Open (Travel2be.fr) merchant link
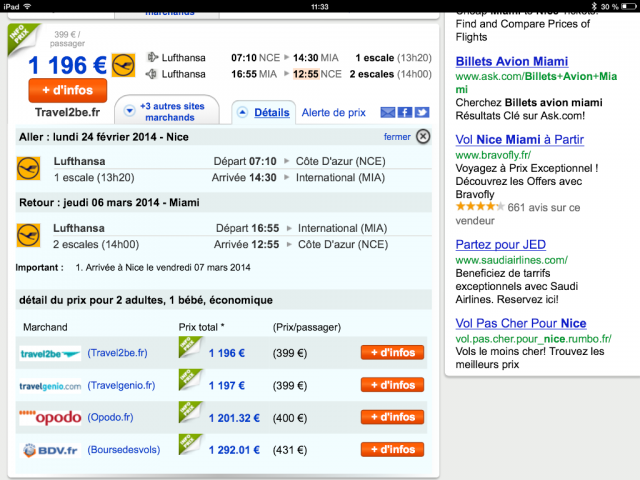Viewport: 640px width, 480px height. click(x=118, y=353)
